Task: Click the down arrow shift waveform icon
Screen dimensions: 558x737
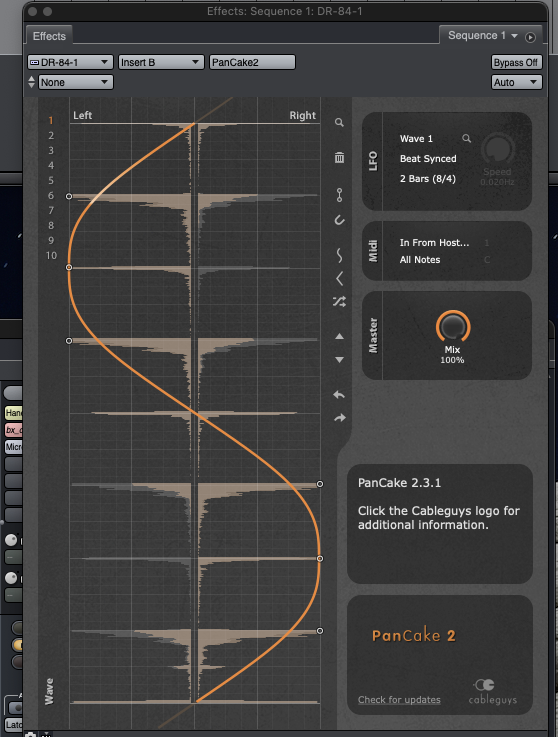Action: pyautogui.click(x=339, y=360)
